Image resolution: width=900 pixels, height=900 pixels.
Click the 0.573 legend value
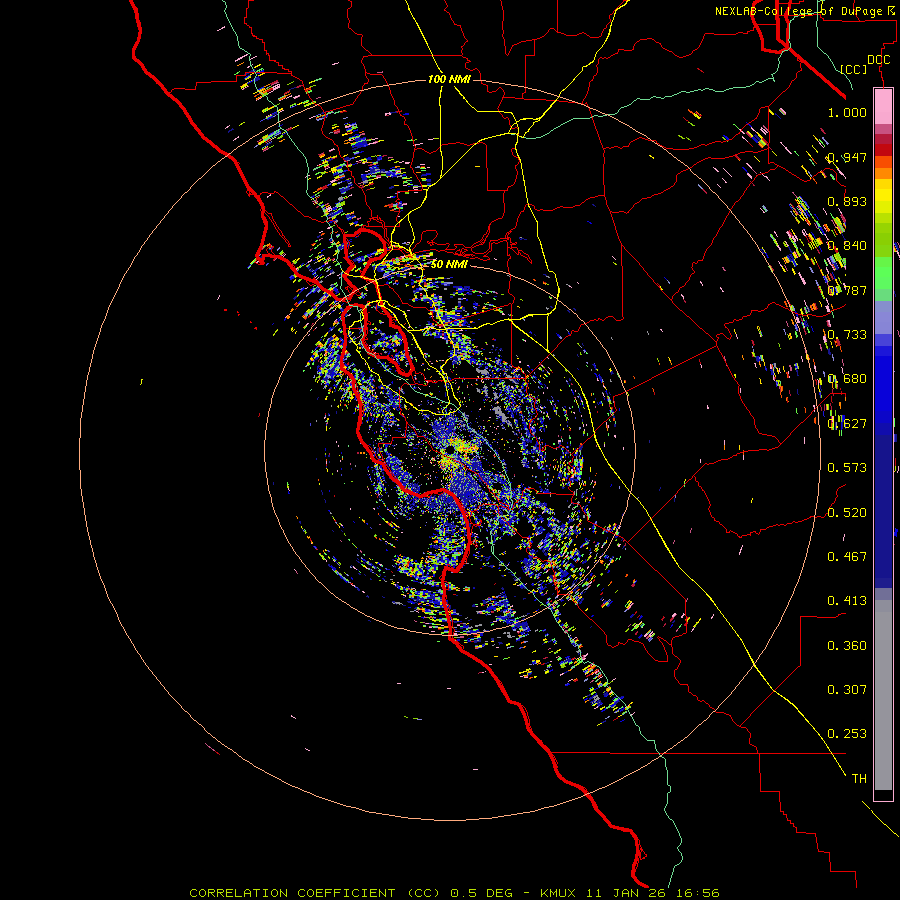847,468
